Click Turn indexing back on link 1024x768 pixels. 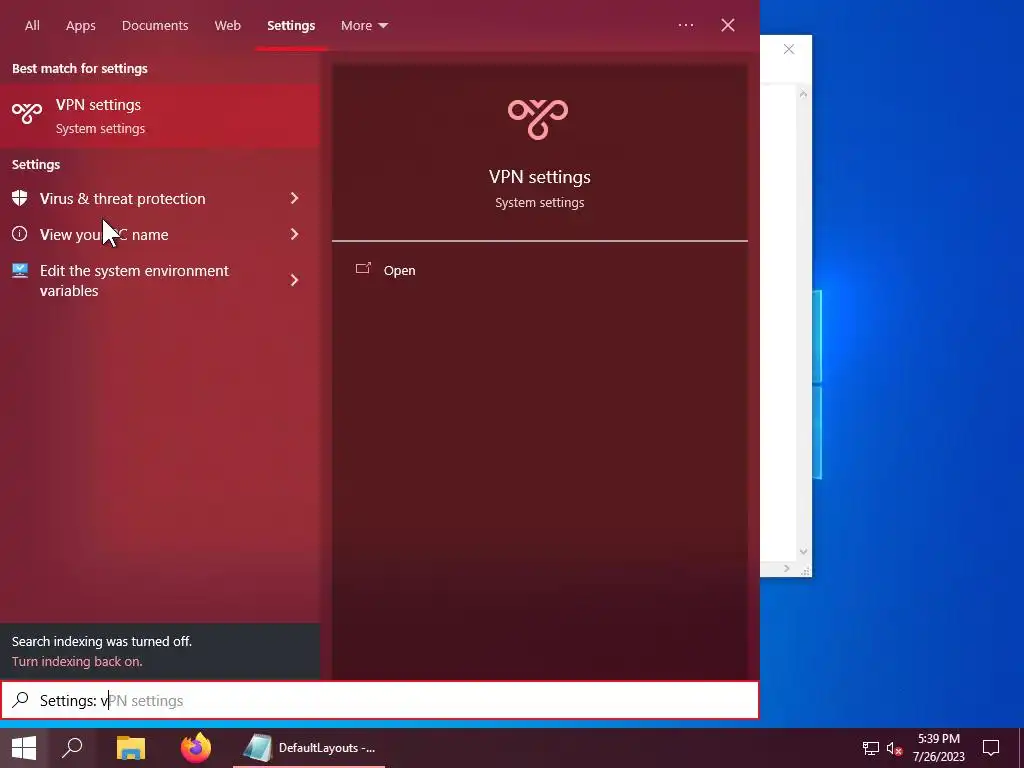tap(77, 661)
